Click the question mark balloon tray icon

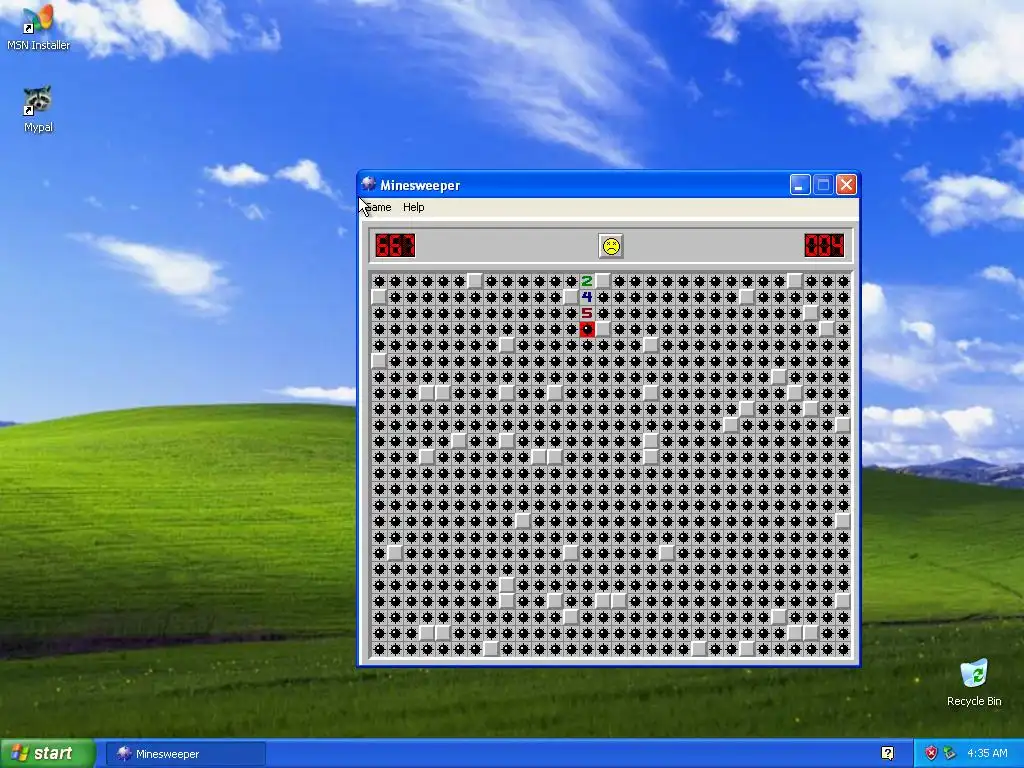pyautogui.click(x=888, y=753)
